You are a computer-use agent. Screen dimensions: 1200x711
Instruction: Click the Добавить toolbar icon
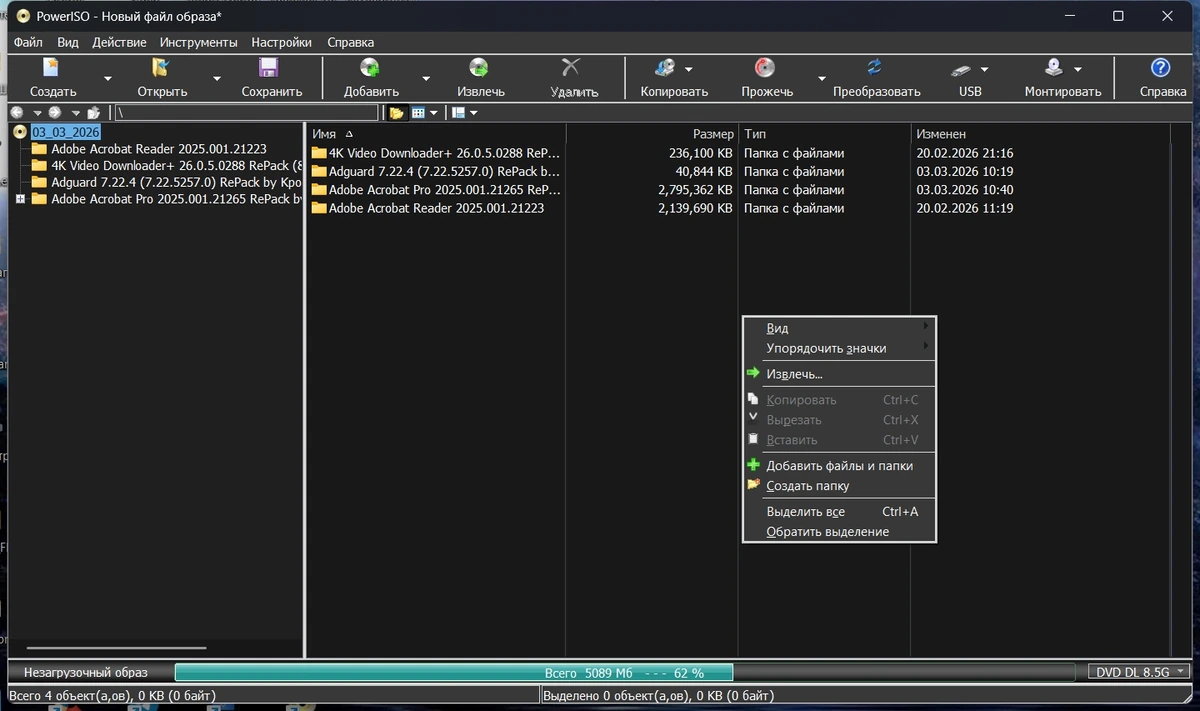point(371,68)
